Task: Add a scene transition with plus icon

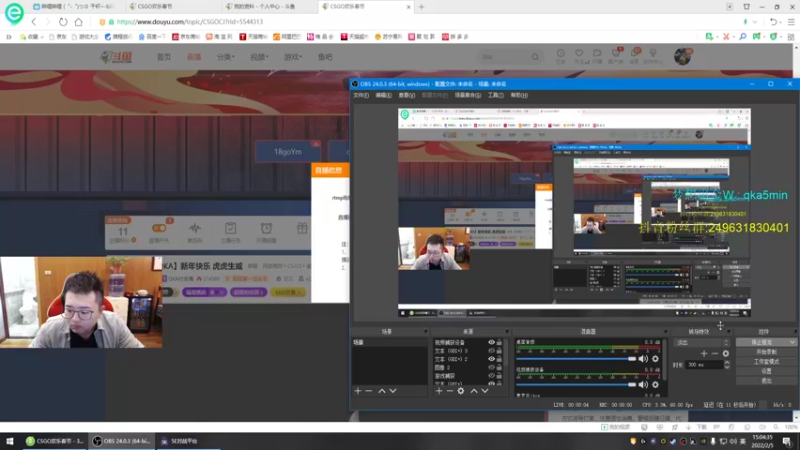Action: click(x=704, y=353)
